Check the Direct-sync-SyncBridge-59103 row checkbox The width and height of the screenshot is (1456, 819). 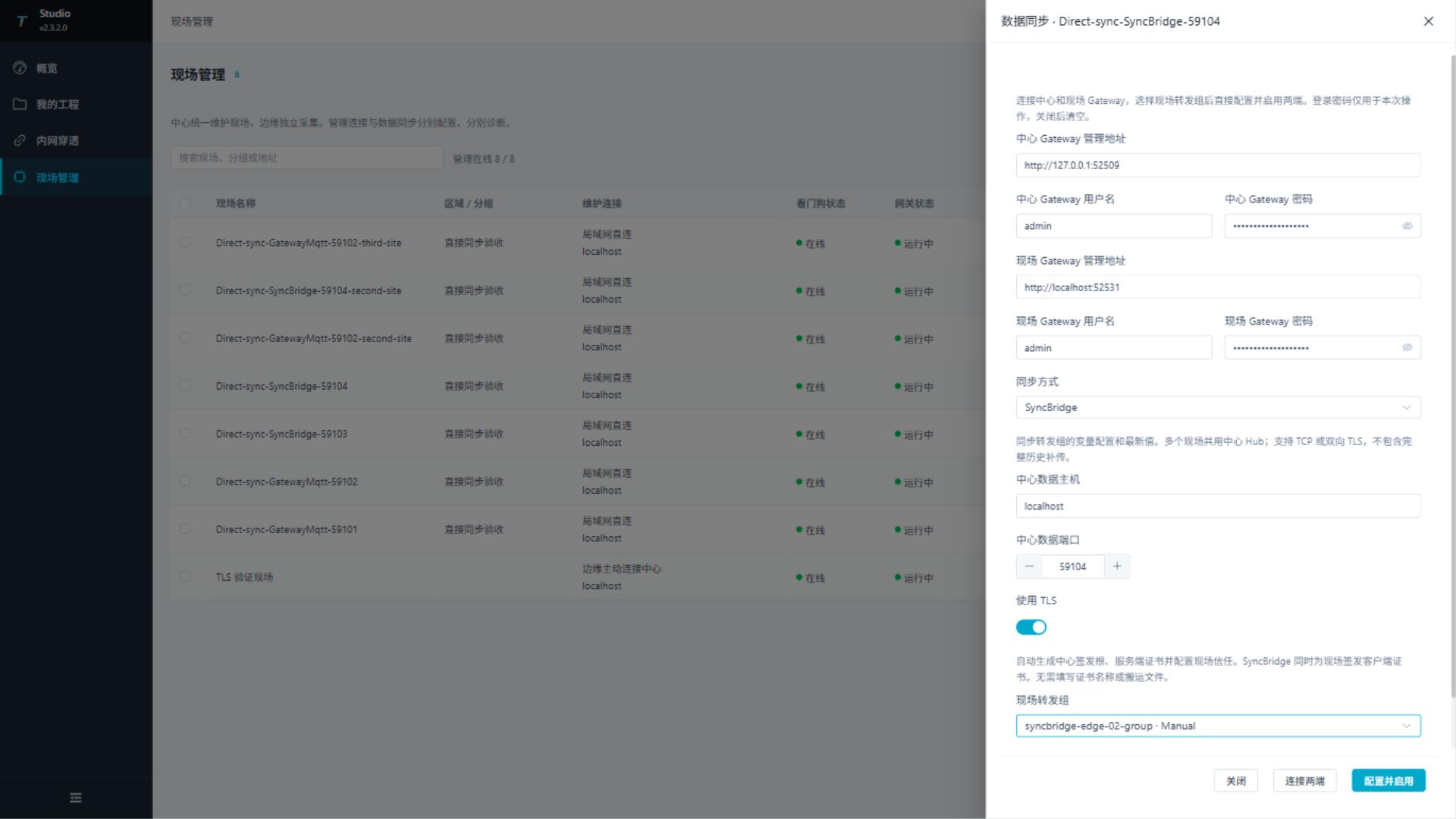[x=185, y=434]
